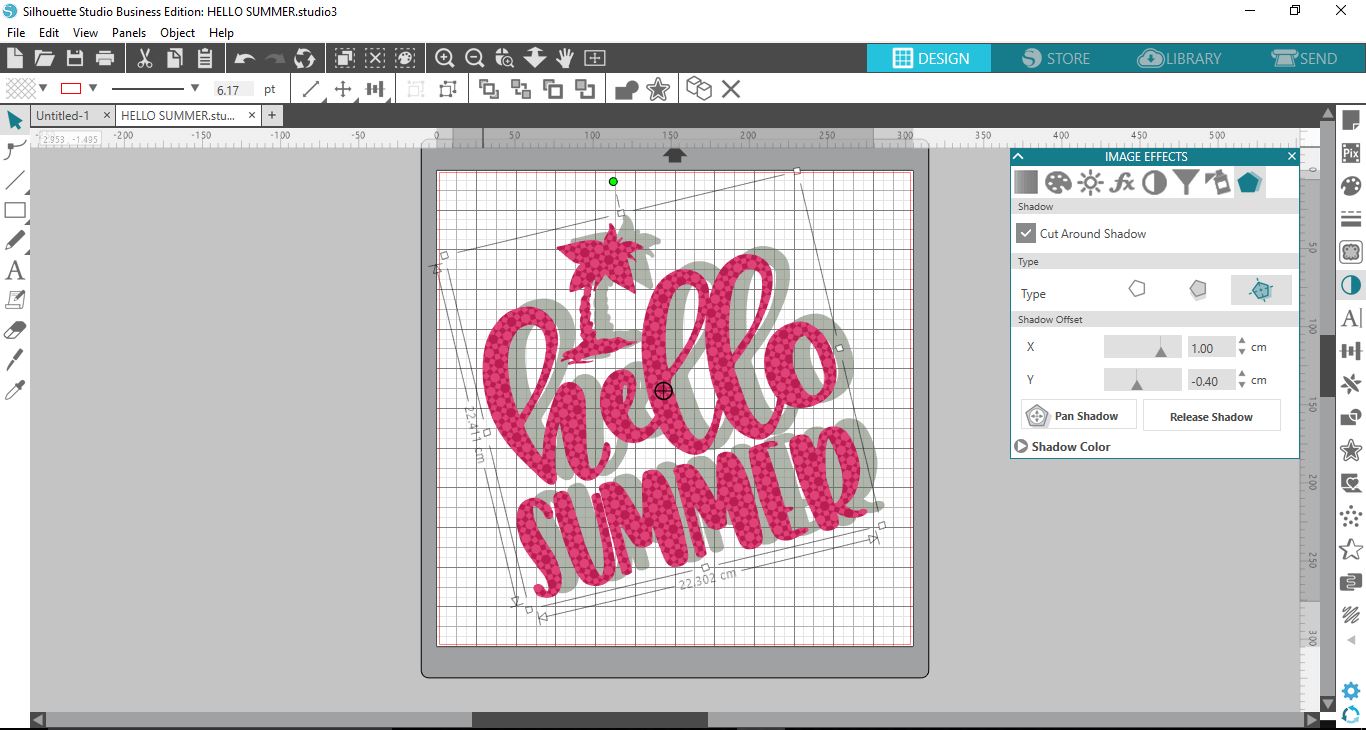1366x730 pixels.
Task: Open the Draw a Rectangle tool
Action: tap(15, 210)
